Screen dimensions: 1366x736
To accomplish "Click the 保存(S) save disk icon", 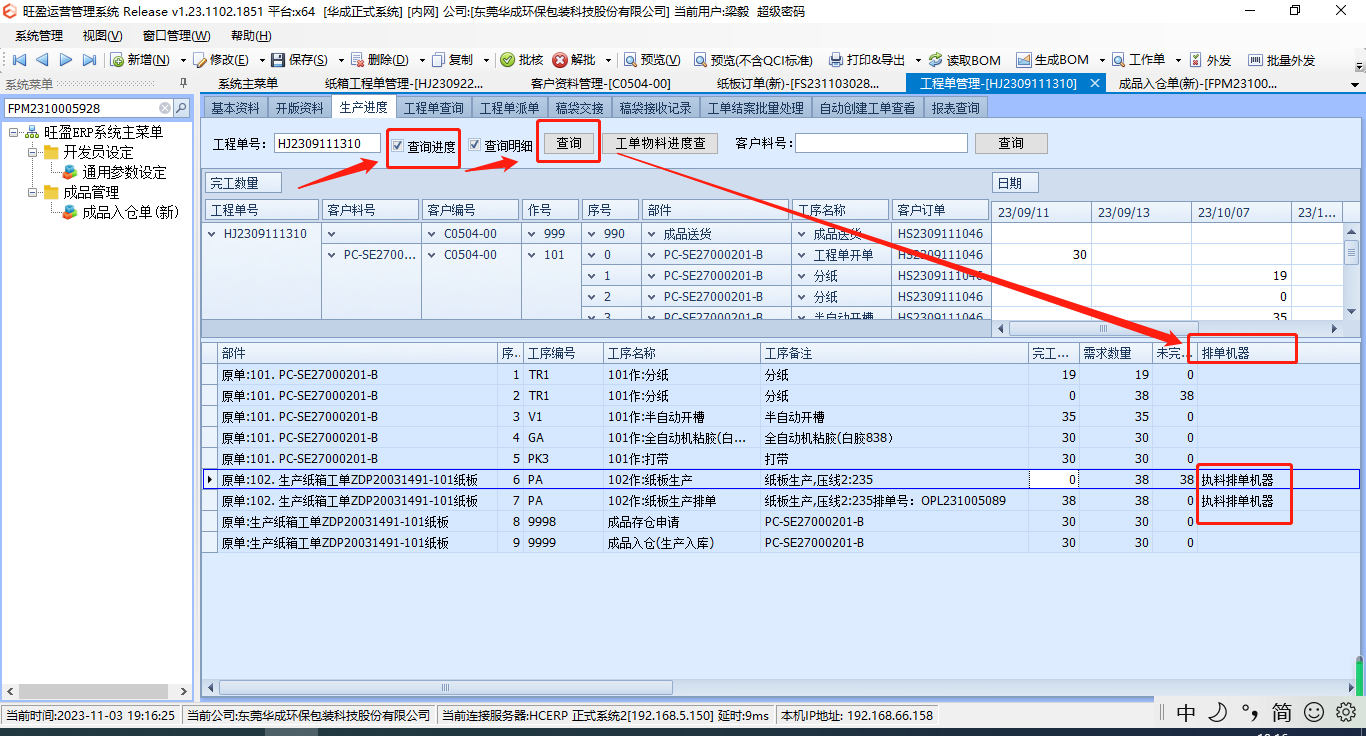I will click(278, 60).
